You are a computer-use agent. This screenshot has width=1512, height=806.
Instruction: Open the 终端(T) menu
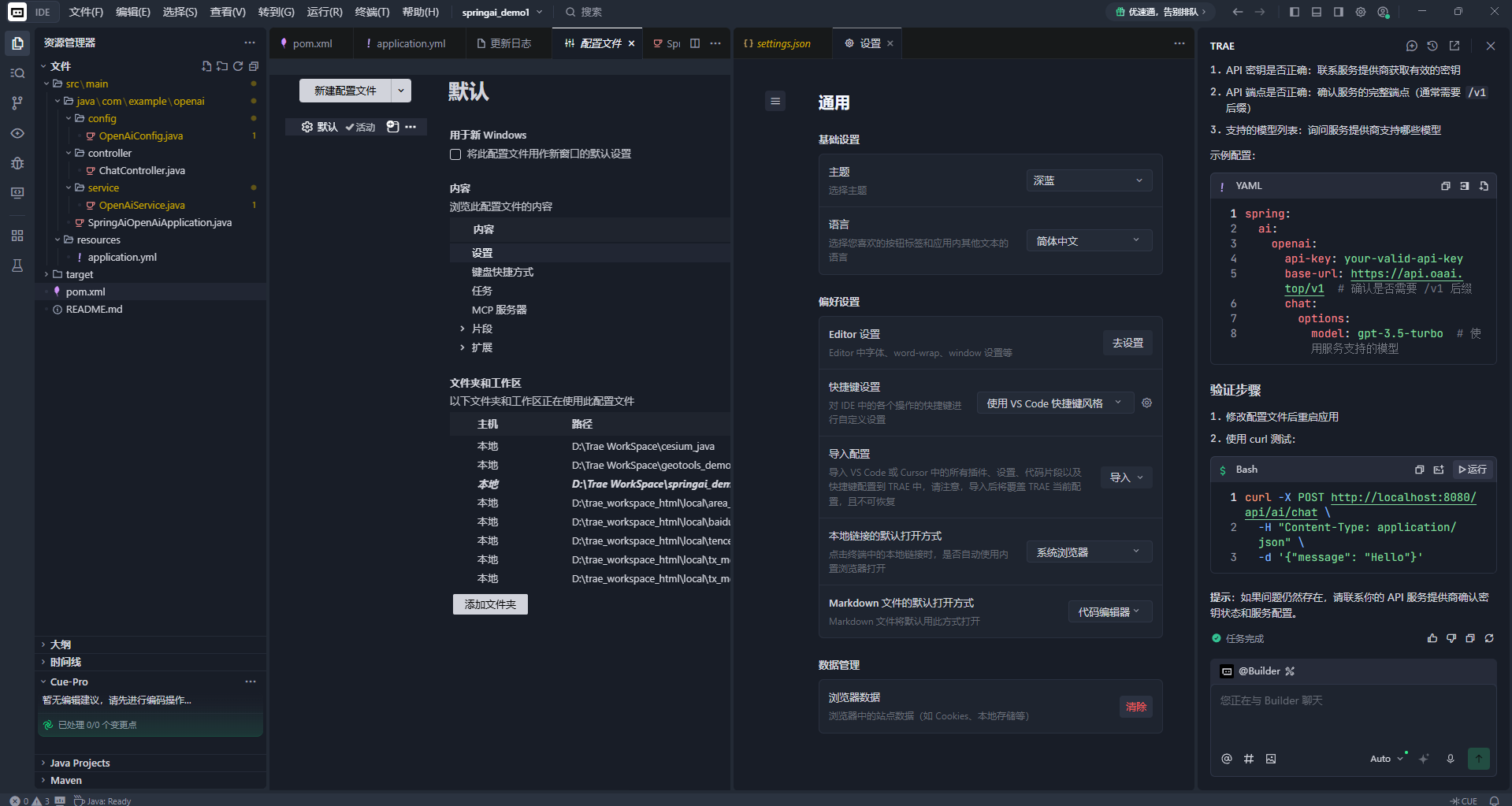pos(372,12)
